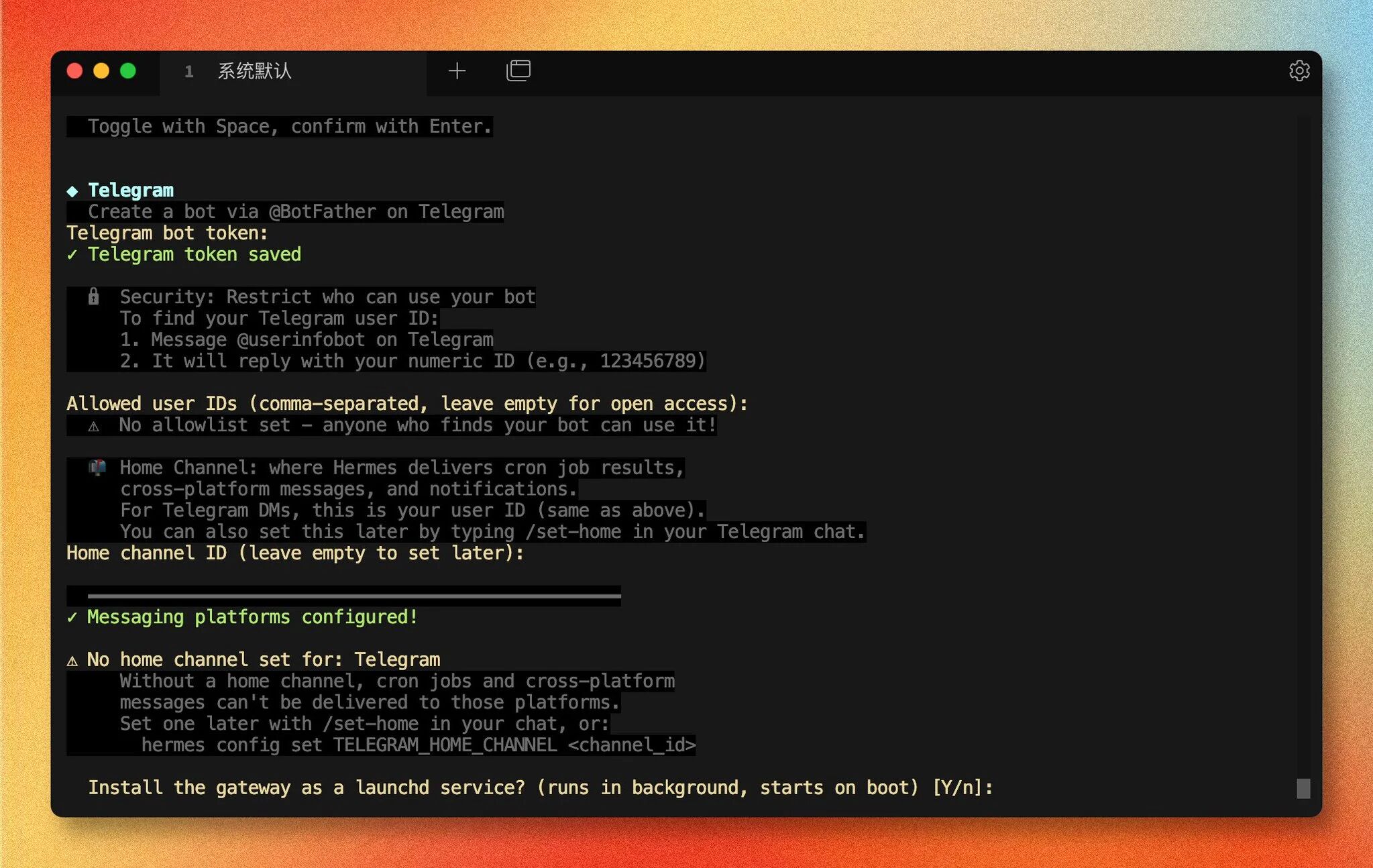This screenshot has height=868, width=1373.
Task: Click the warning icon next to No home channel
Action: 72,661
